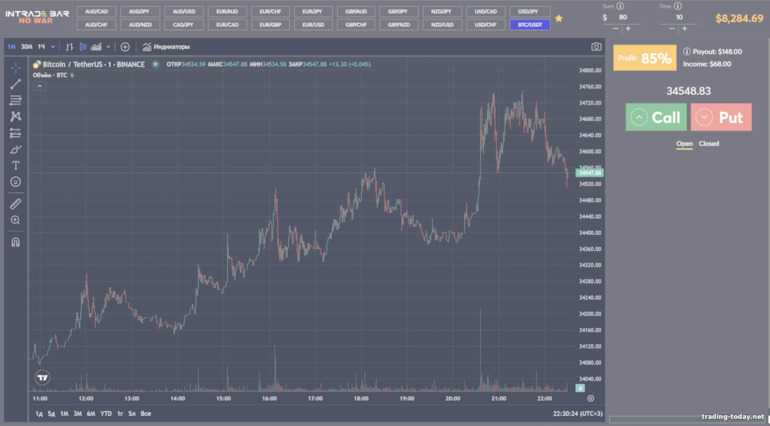Add a symbol to compare with plus icon
The width and height of the screenshot is (770, 426).
(125, 47)
